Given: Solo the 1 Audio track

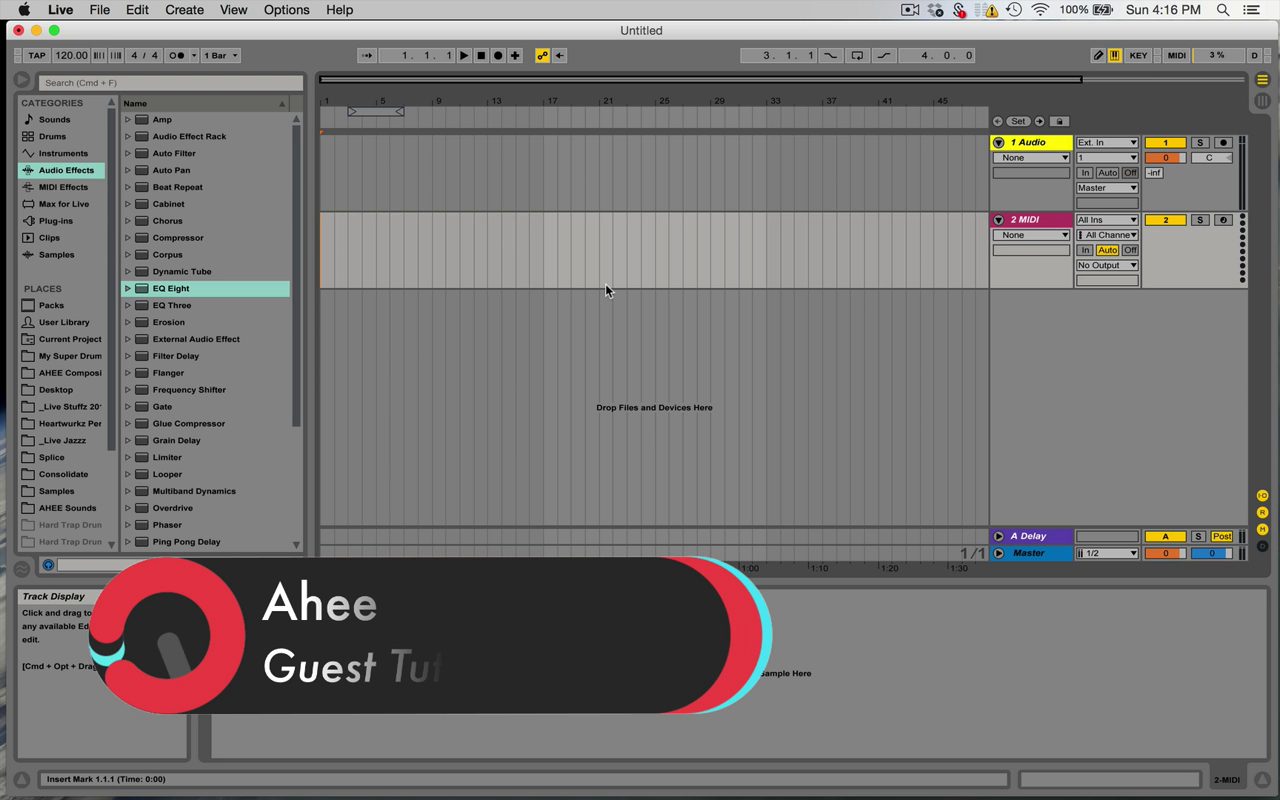Looking at the screenshot, I should tap(1200, 143).
